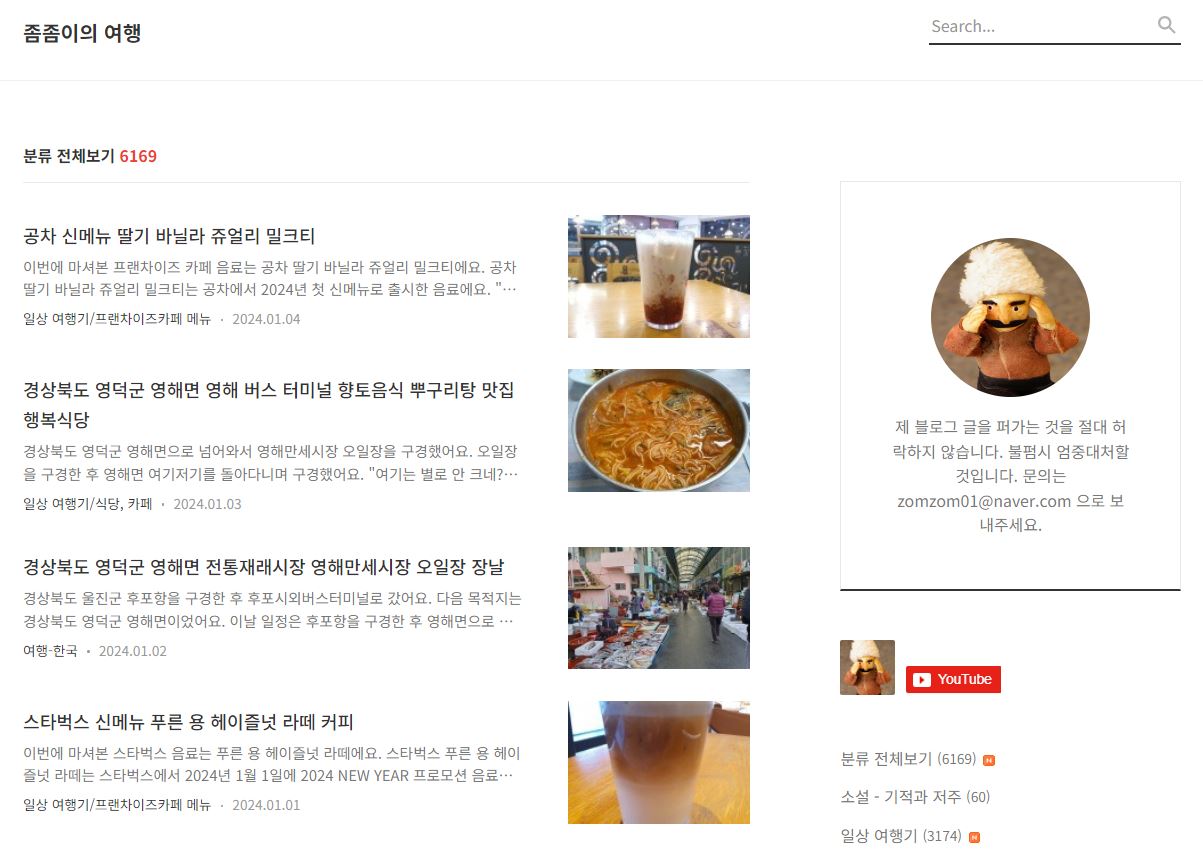
Task: Open the YouTube button in sidebar
Action: tap(953, 679)
